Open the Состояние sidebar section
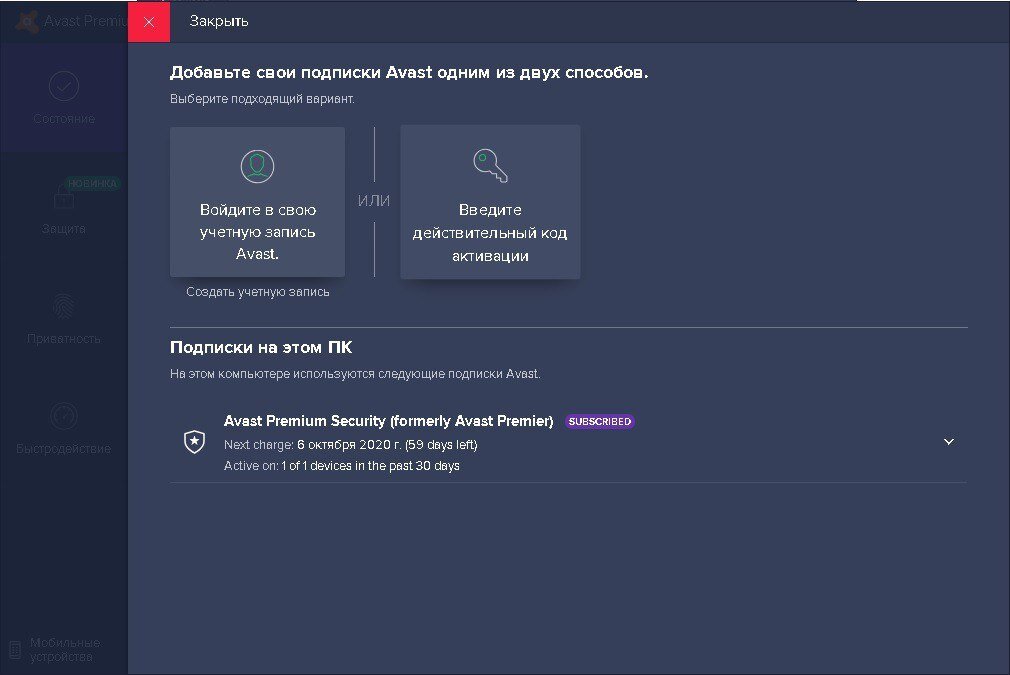The height and width of the screenshot is (675, 1010). tap(64, 98)
